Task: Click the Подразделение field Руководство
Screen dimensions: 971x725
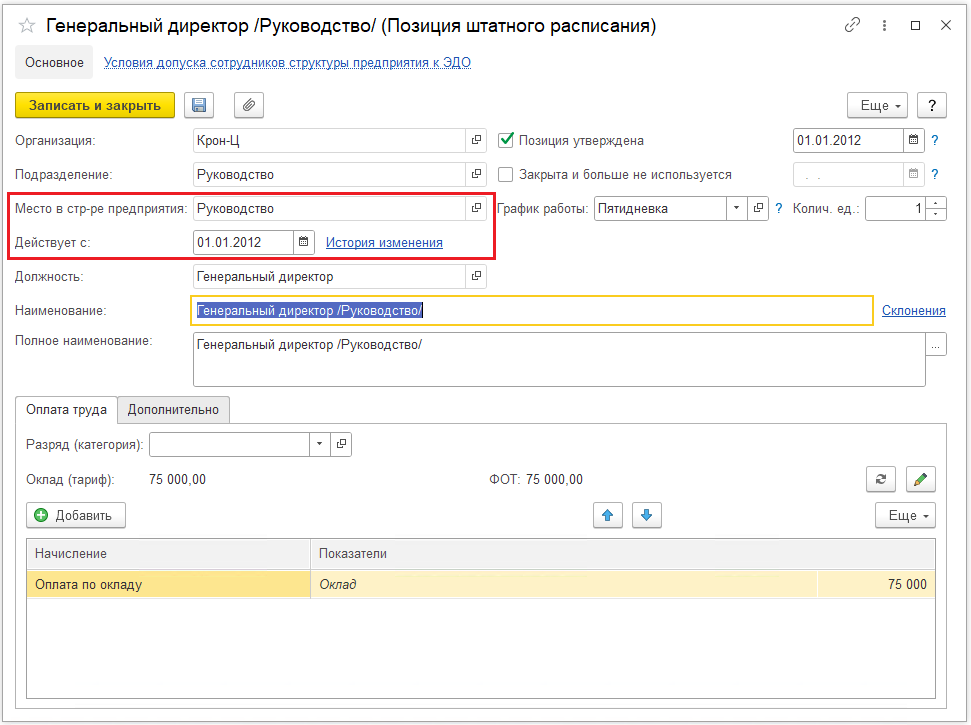Action: 329,175
